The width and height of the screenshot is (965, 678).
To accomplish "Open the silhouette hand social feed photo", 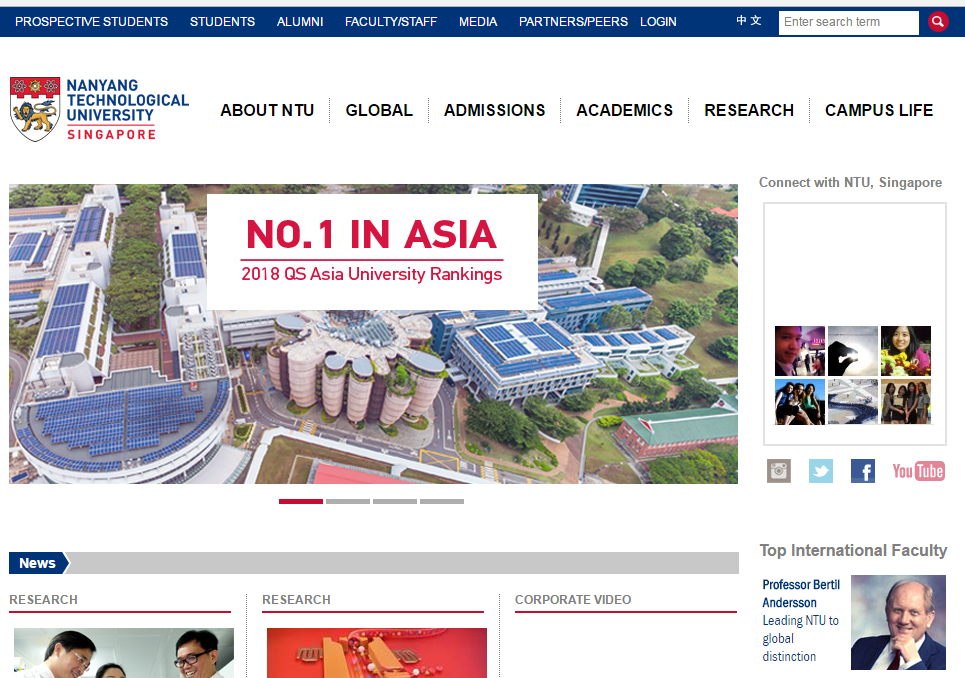I will [x=852, y=351].
